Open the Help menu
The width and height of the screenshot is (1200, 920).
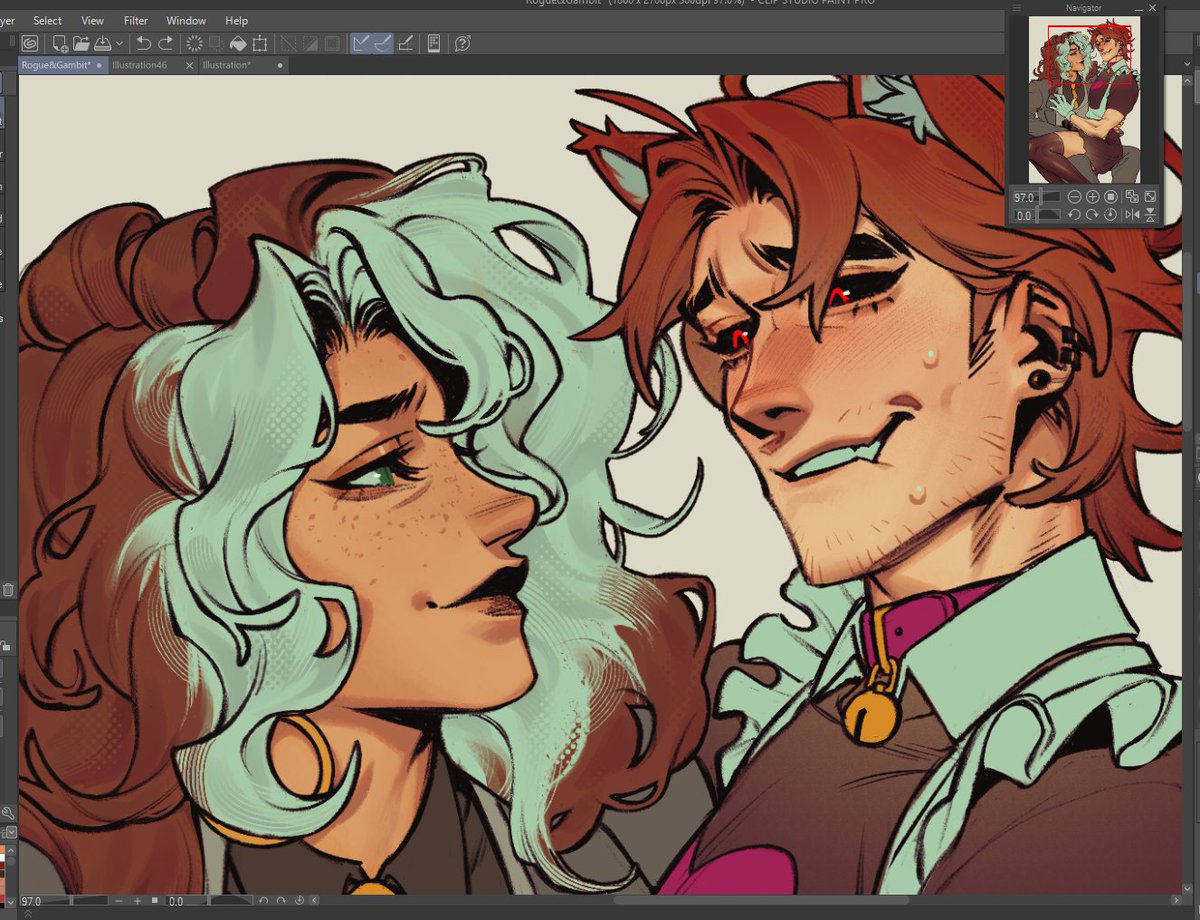(236, 20)
